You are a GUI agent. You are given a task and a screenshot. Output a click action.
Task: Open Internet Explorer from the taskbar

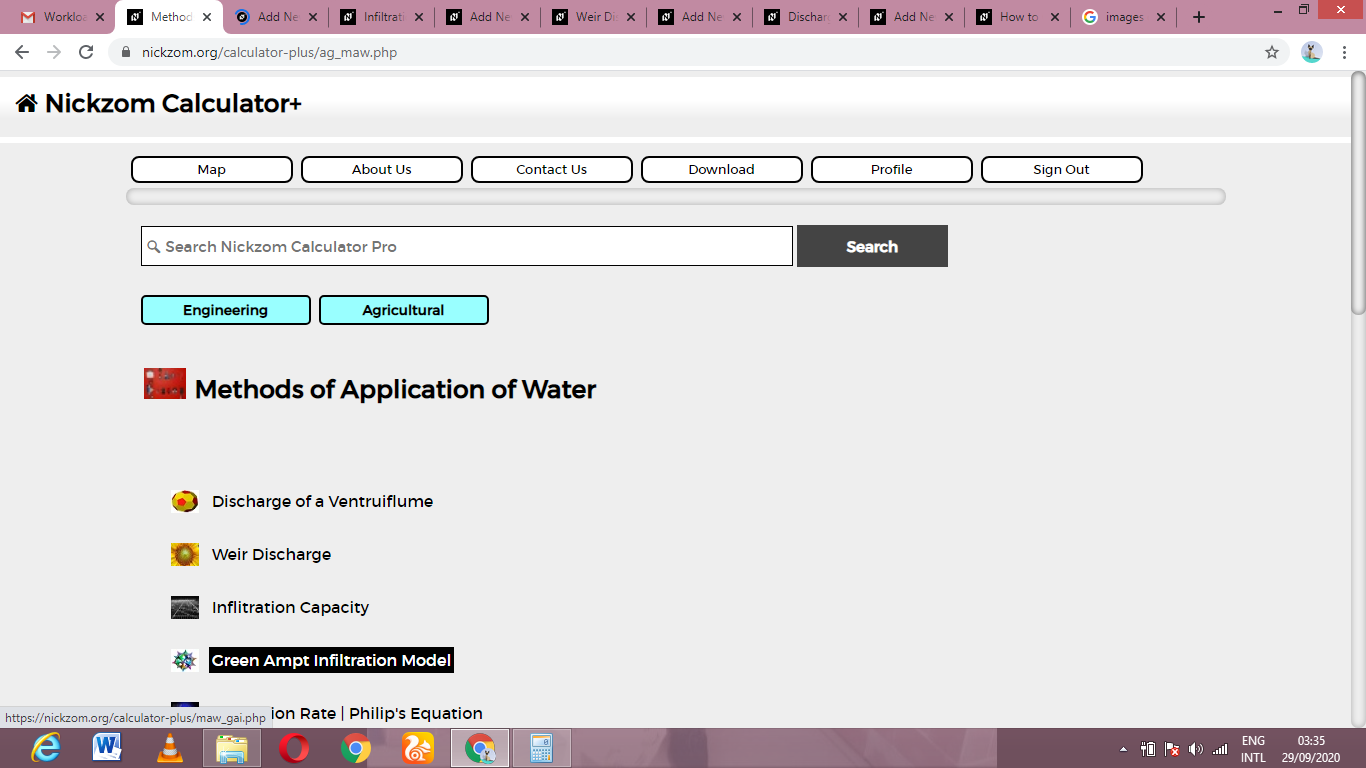[45, 748]
